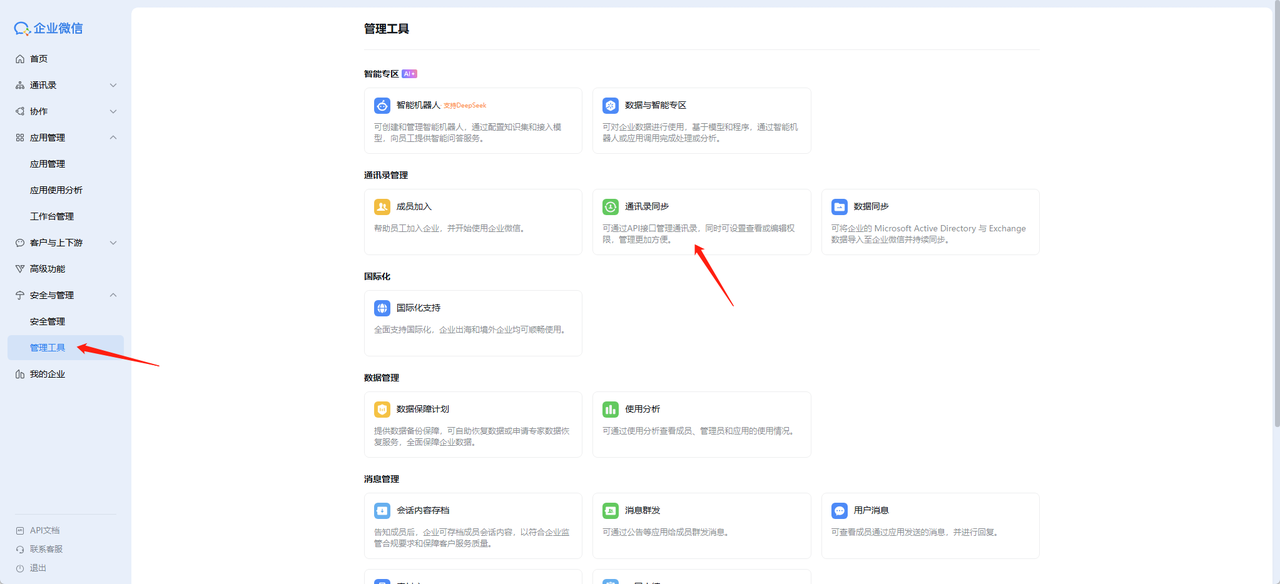Click the 通讯录管理 section heading
Viewport: 1280px width, 584px height.
pos(386,175)
